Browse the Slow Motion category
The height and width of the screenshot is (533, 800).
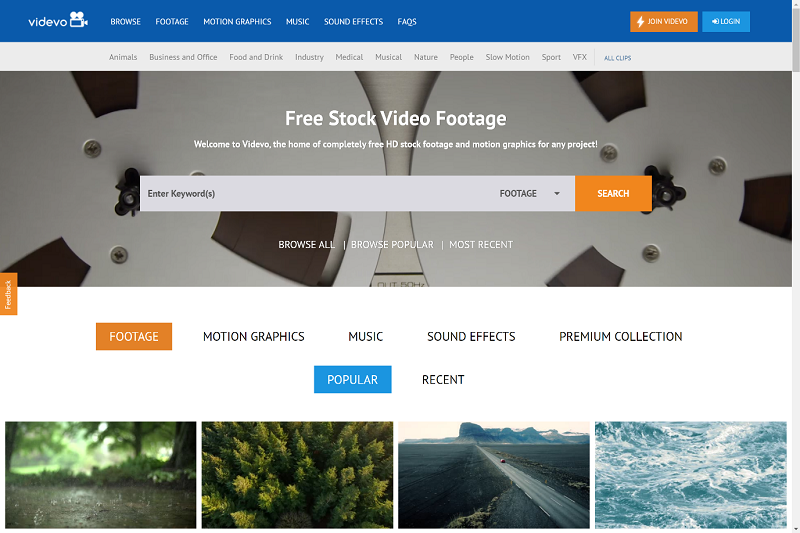pyautogui.click(x=507, y=57)
